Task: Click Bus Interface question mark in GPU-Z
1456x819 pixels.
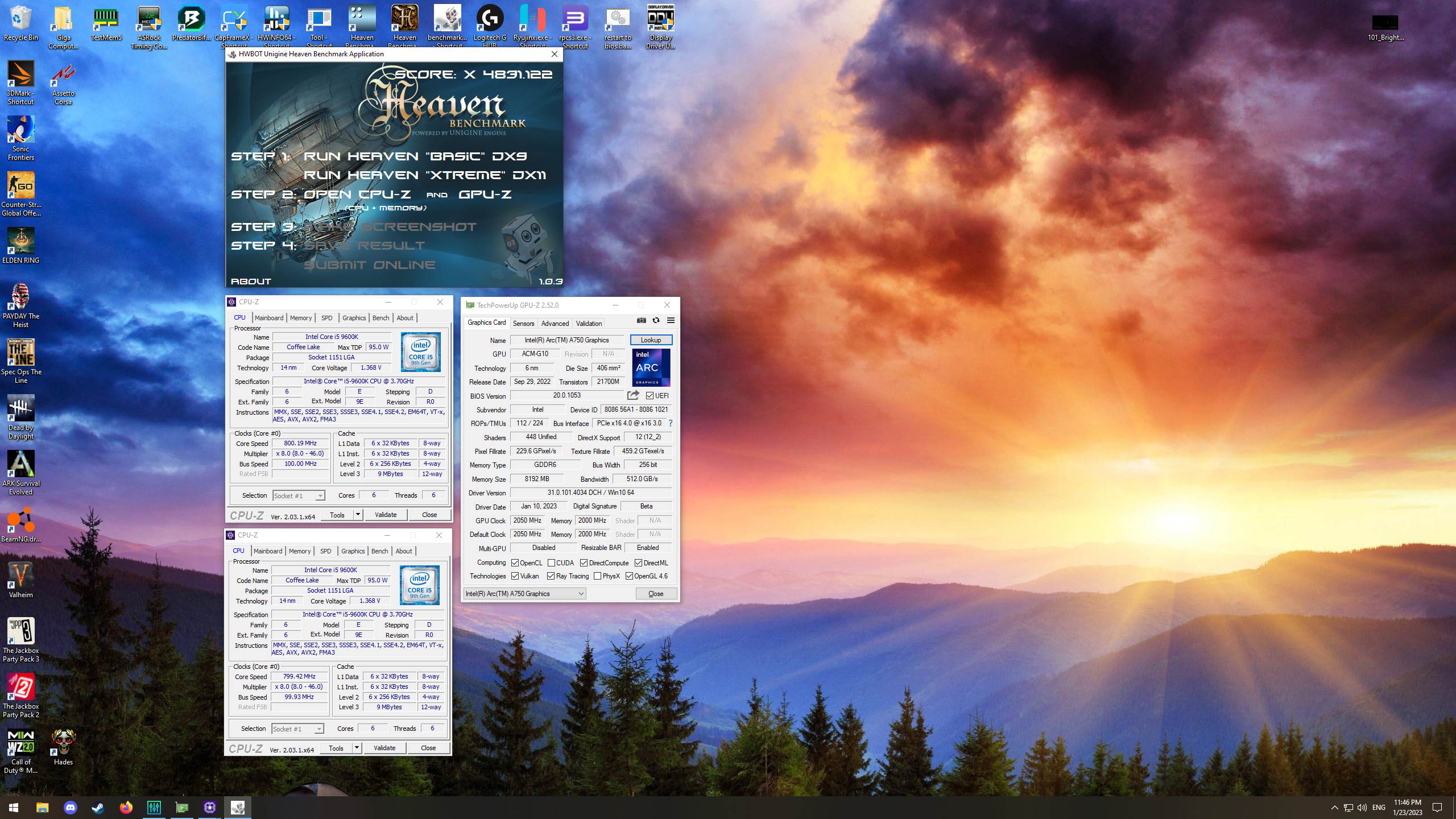Action: pyautogui.click(x=671, y=423)
